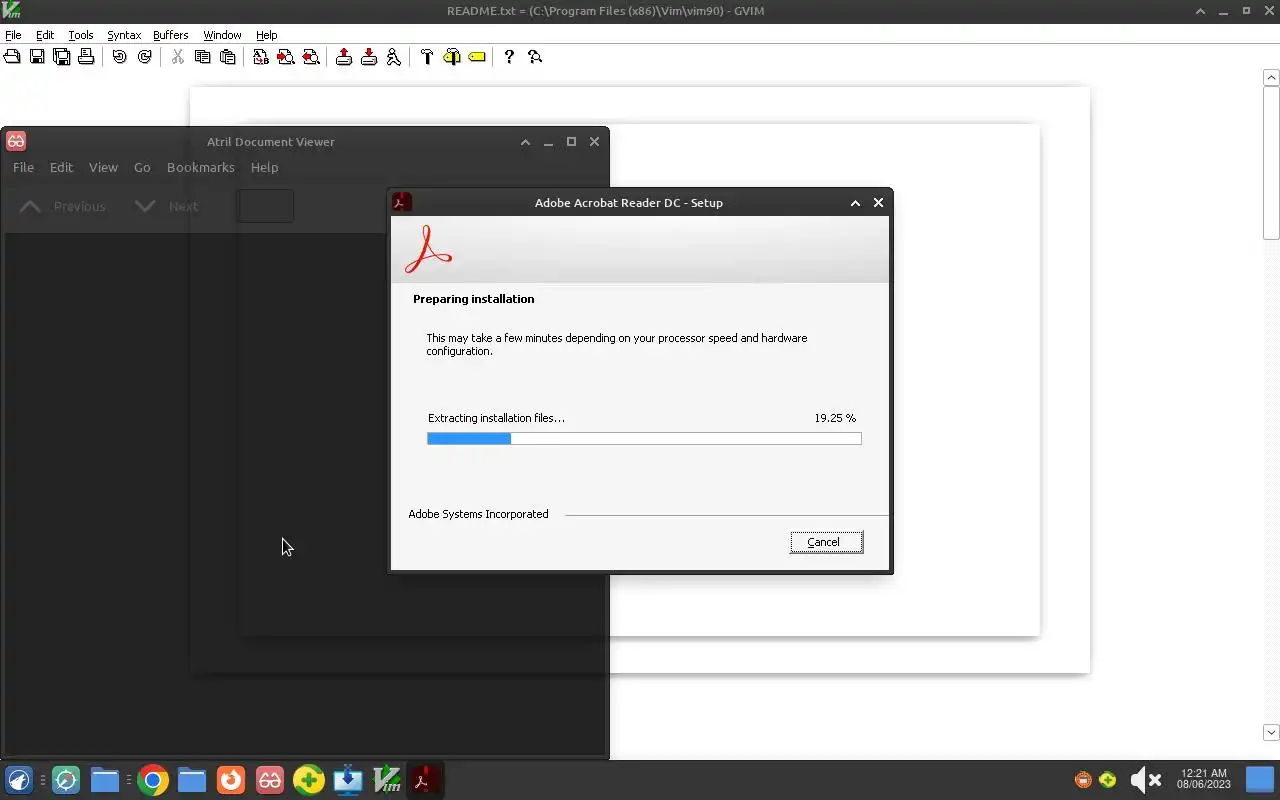Open the File menu in GVIM
Screen dimensions: 1280x800
click(13, 35)
